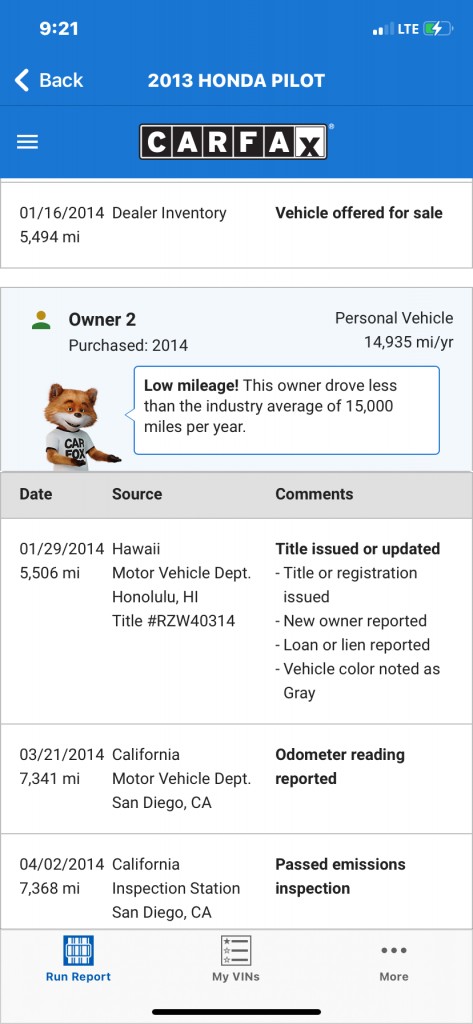Tap the More three-dots icon
This screenshot has width=473, height=1024.
click(394, 950)
